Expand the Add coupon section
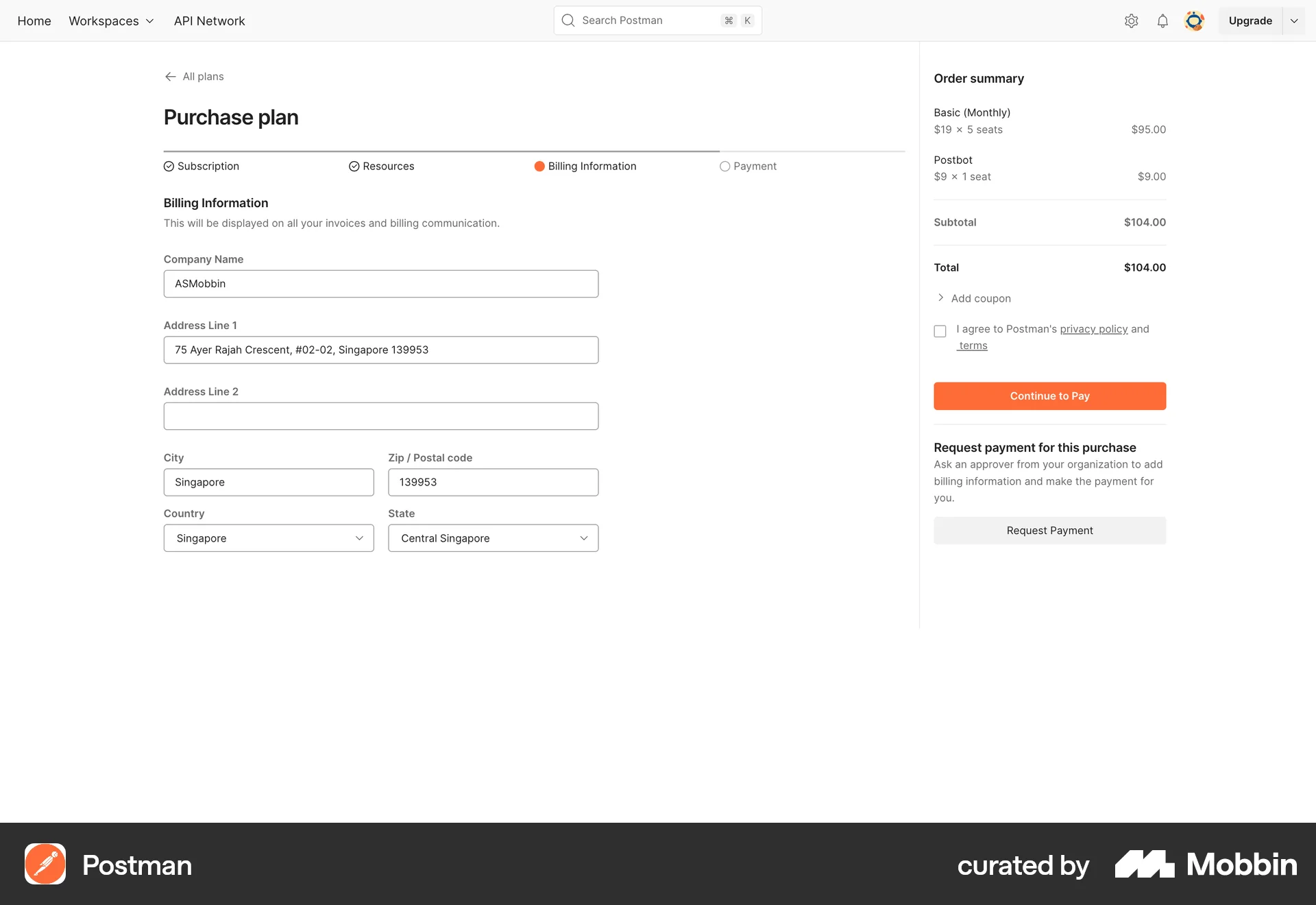Image resolution: width=1316 pixels, height=905 pixels. click(973, 298)
